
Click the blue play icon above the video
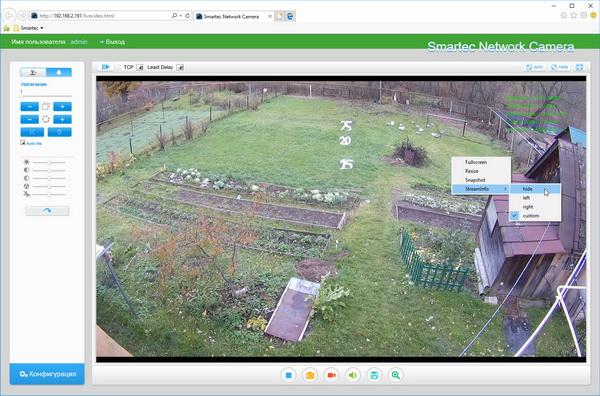[x=106, y=67]
